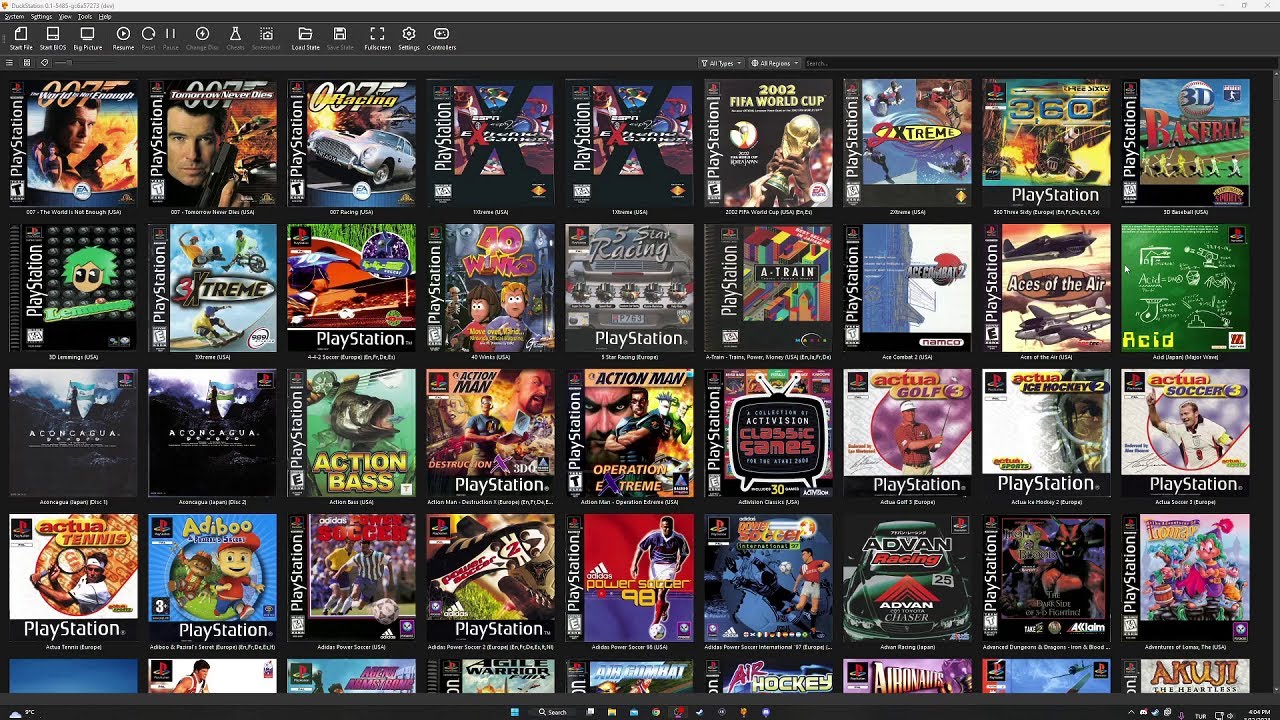Viewport: 1280px width, 720px height.
Task: Select the Advan Racing cover
Action: (x=907, y=578)
